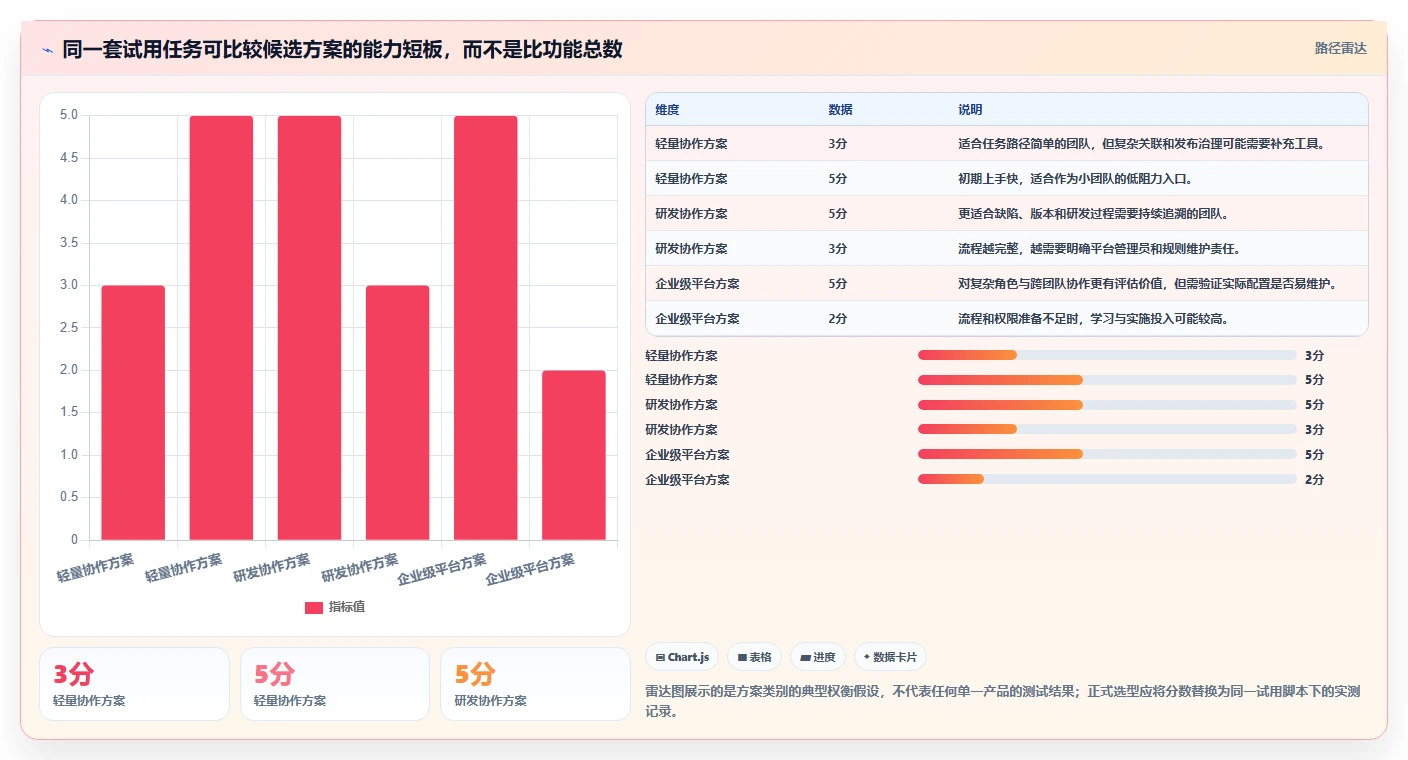Click the 2分 value beside the progress bar
Viewport: 1408px width, 760px height.
pos(1314,480)
